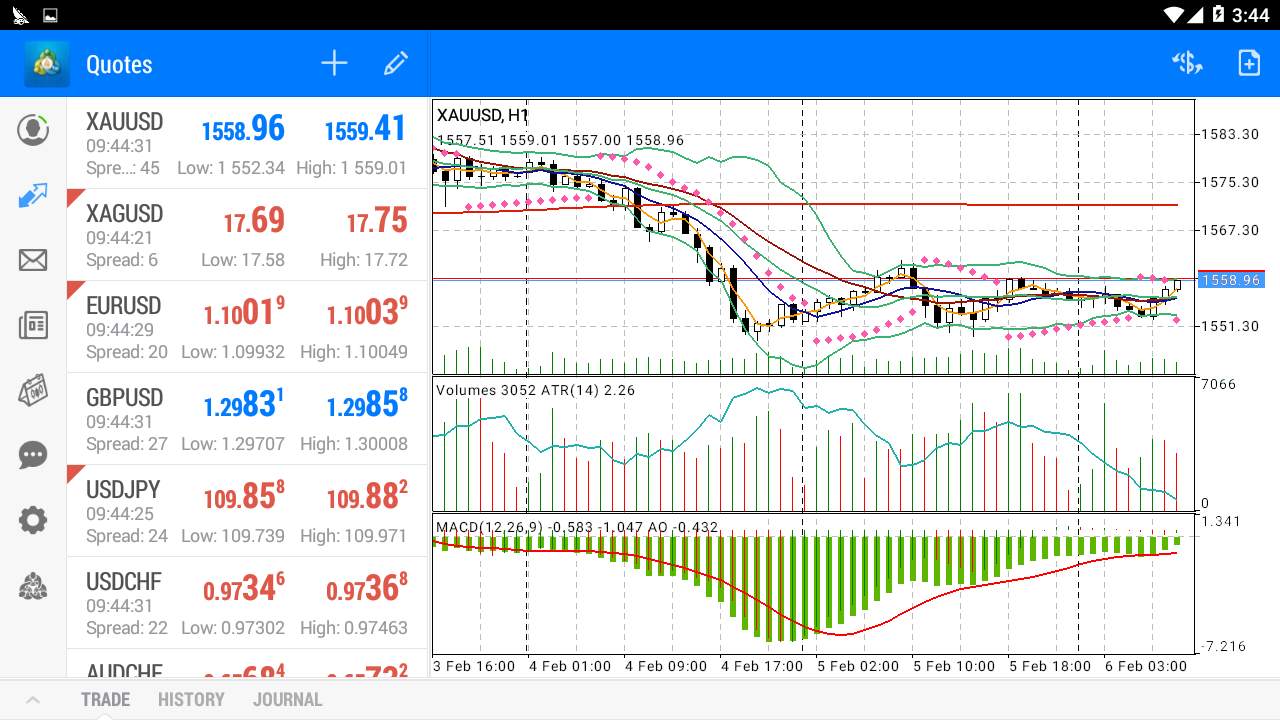Tap XAUUSD high value 1 559.01
This screenshot has height=720, width=1280.
(351, 168)
